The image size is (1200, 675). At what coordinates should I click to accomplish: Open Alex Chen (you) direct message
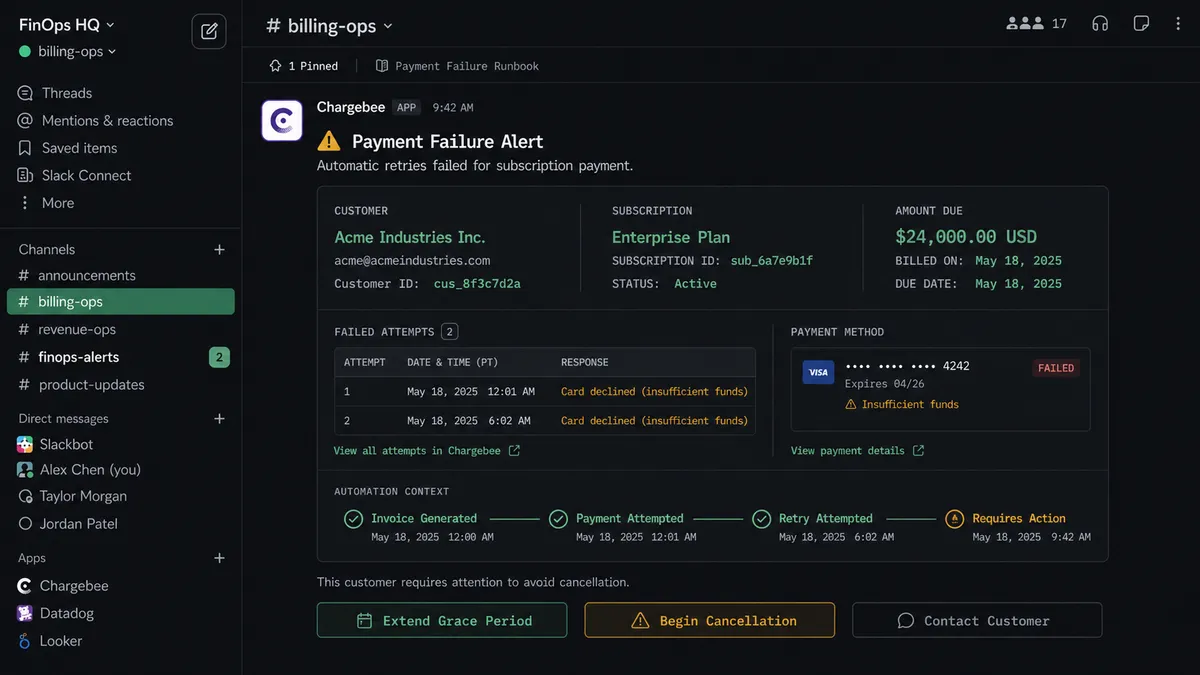90,469
